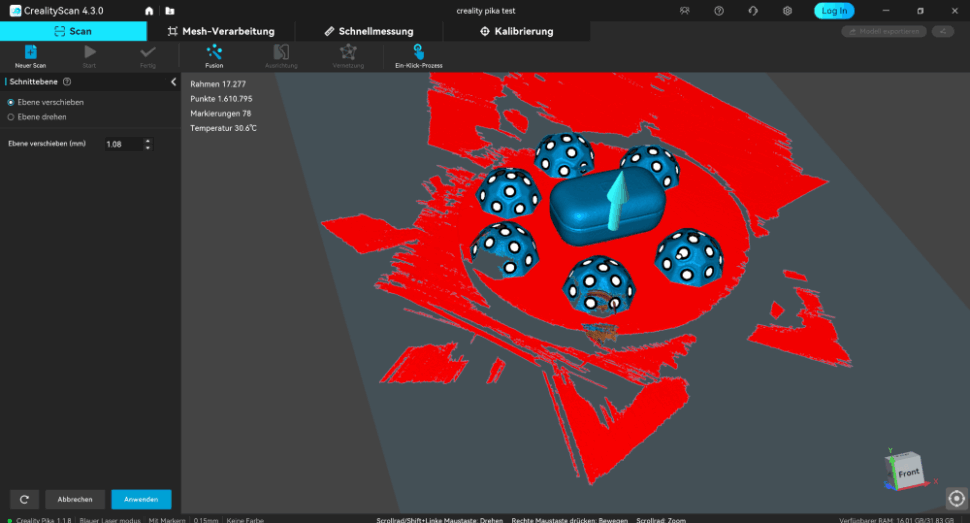Click the share icon button
The image size is (970, 523).
(x=943, y=32)
